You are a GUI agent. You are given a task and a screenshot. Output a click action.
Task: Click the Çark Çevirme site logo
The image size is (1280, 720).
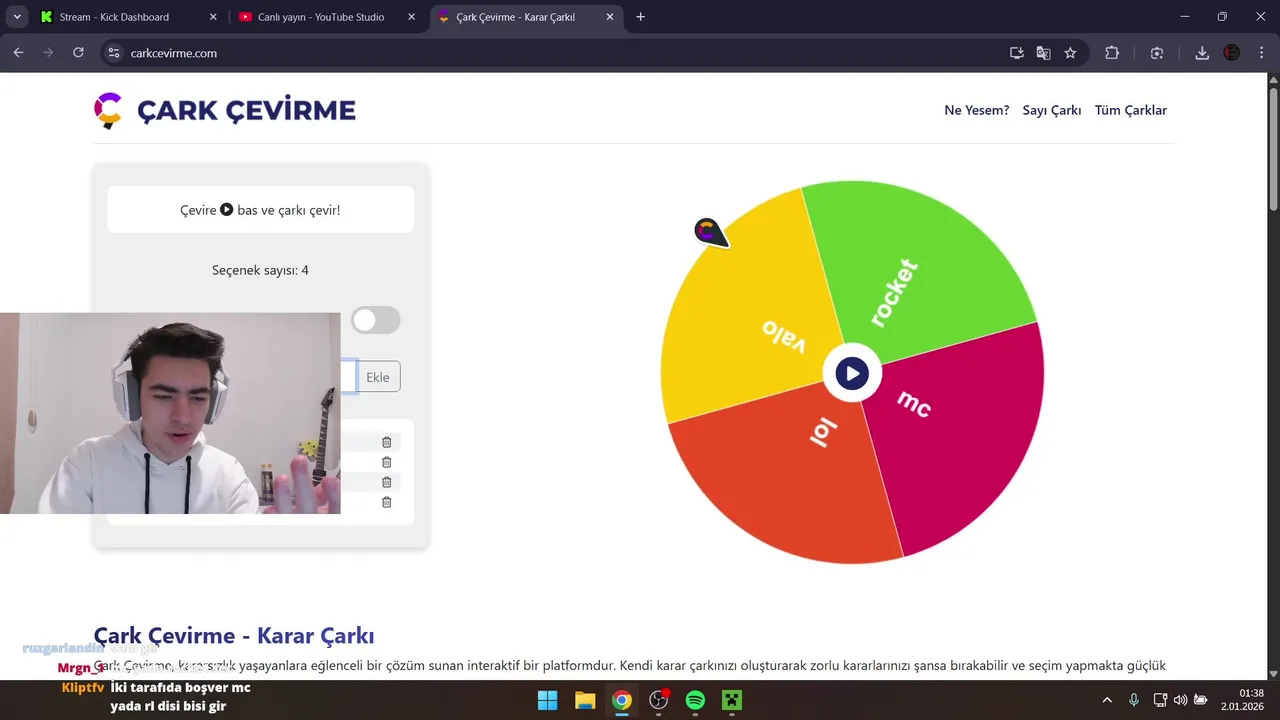tap(225, 110)
